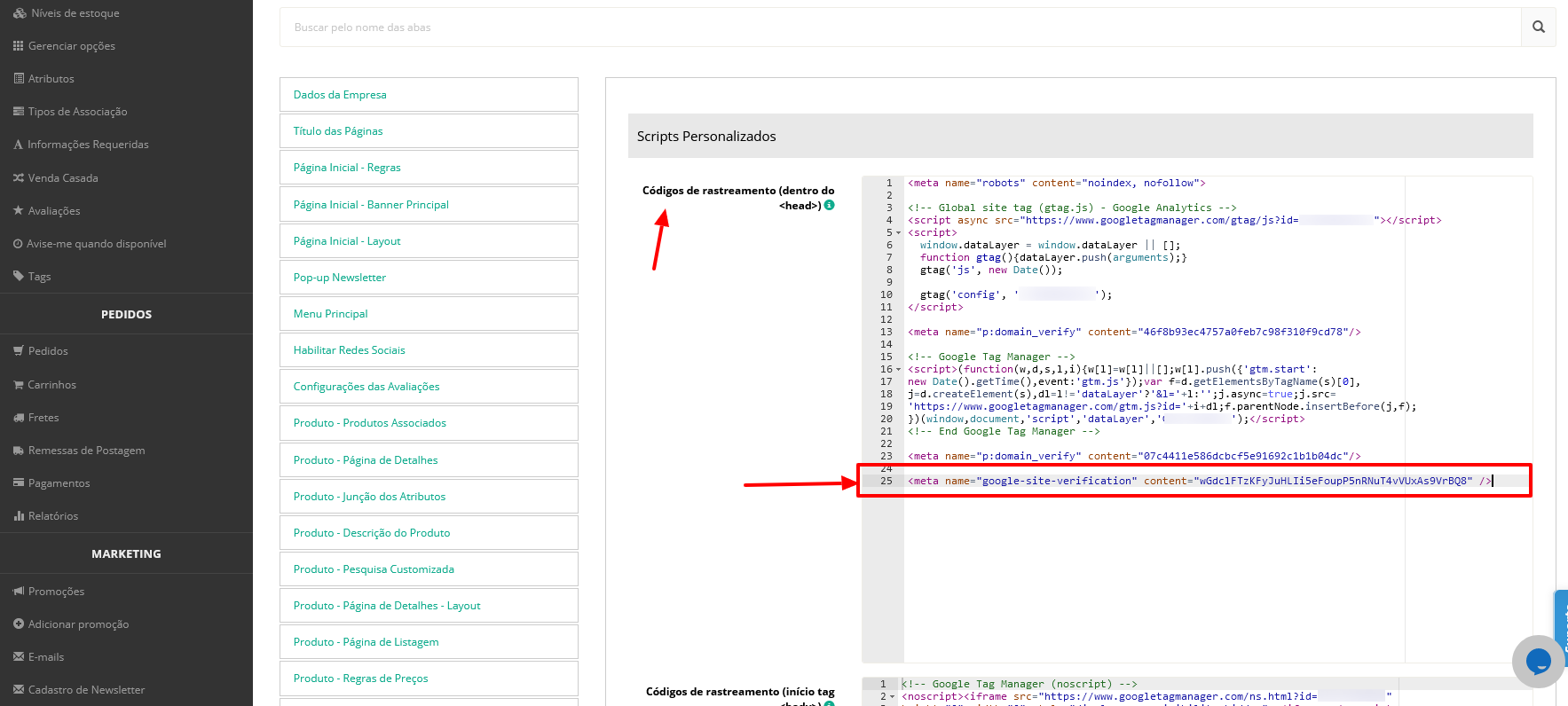Collapse code fold arrow at line 5
Image resolution: width=1568 pixels, height=706 pixels.
(898, 233)
